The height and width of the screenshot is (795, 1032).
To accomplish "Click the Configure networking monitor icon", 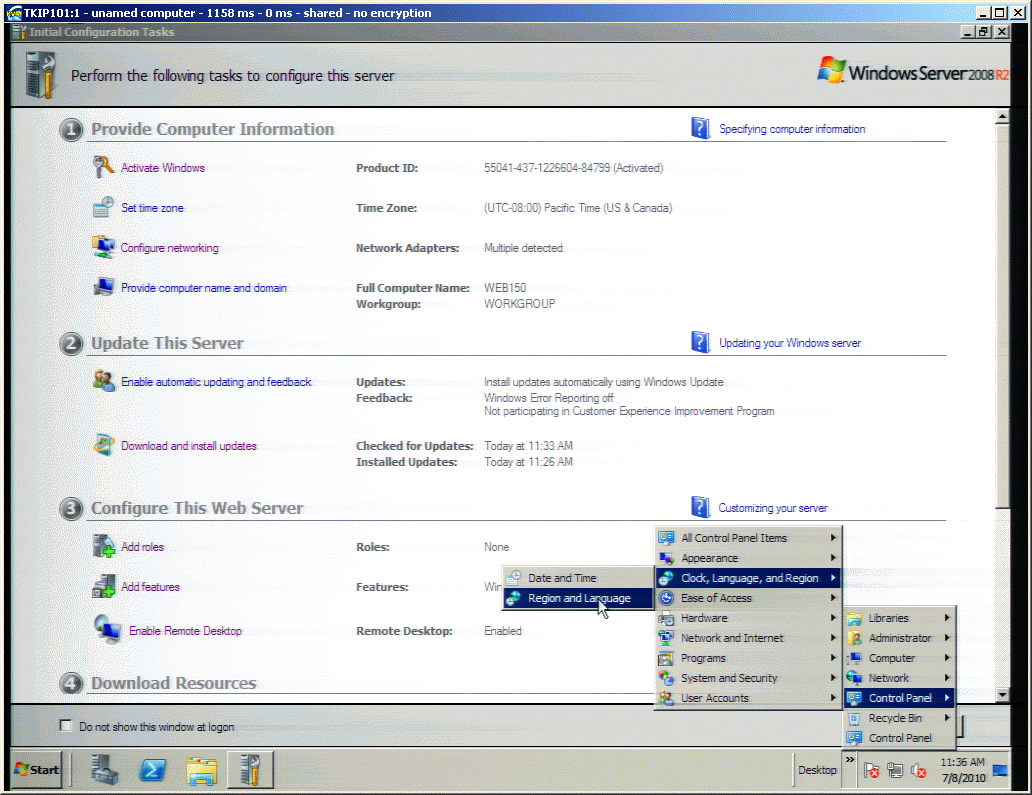I will pyautogui.click(x=103, y=247).
